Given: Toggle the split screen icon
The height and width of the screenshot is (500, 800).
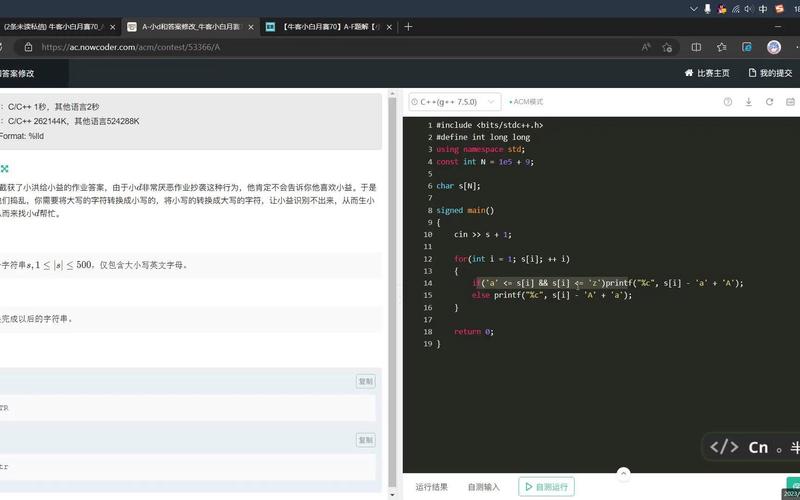Looking at the screenshot, I should pos(696,47).
